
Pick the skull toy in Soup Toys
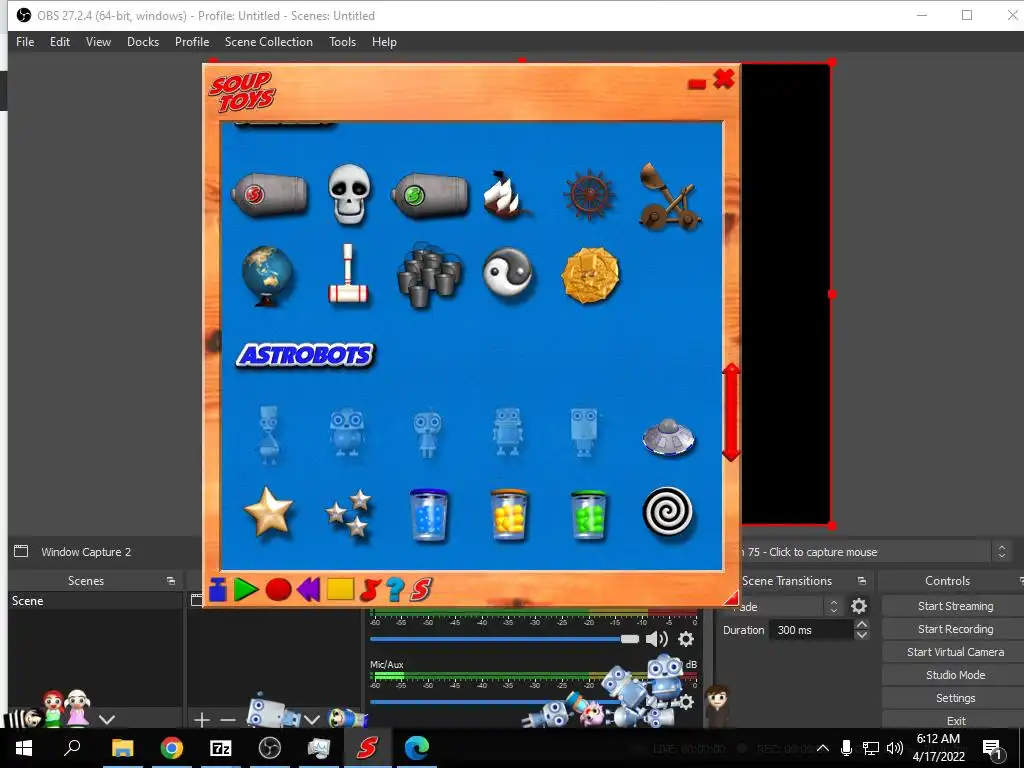tap(349, 194)
